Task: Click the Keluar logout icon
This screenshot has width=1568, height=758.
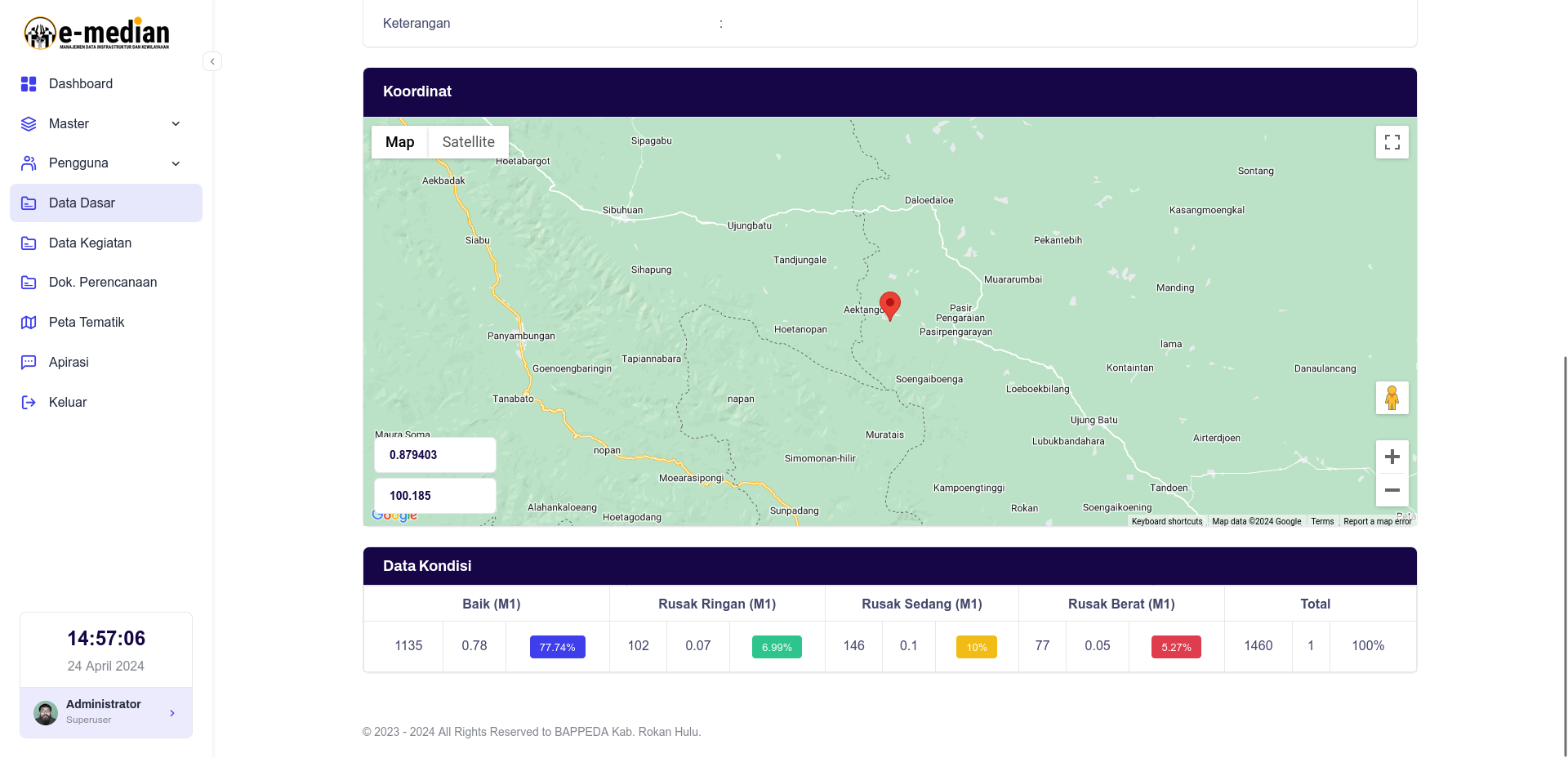Action: (x=29, y=403)
